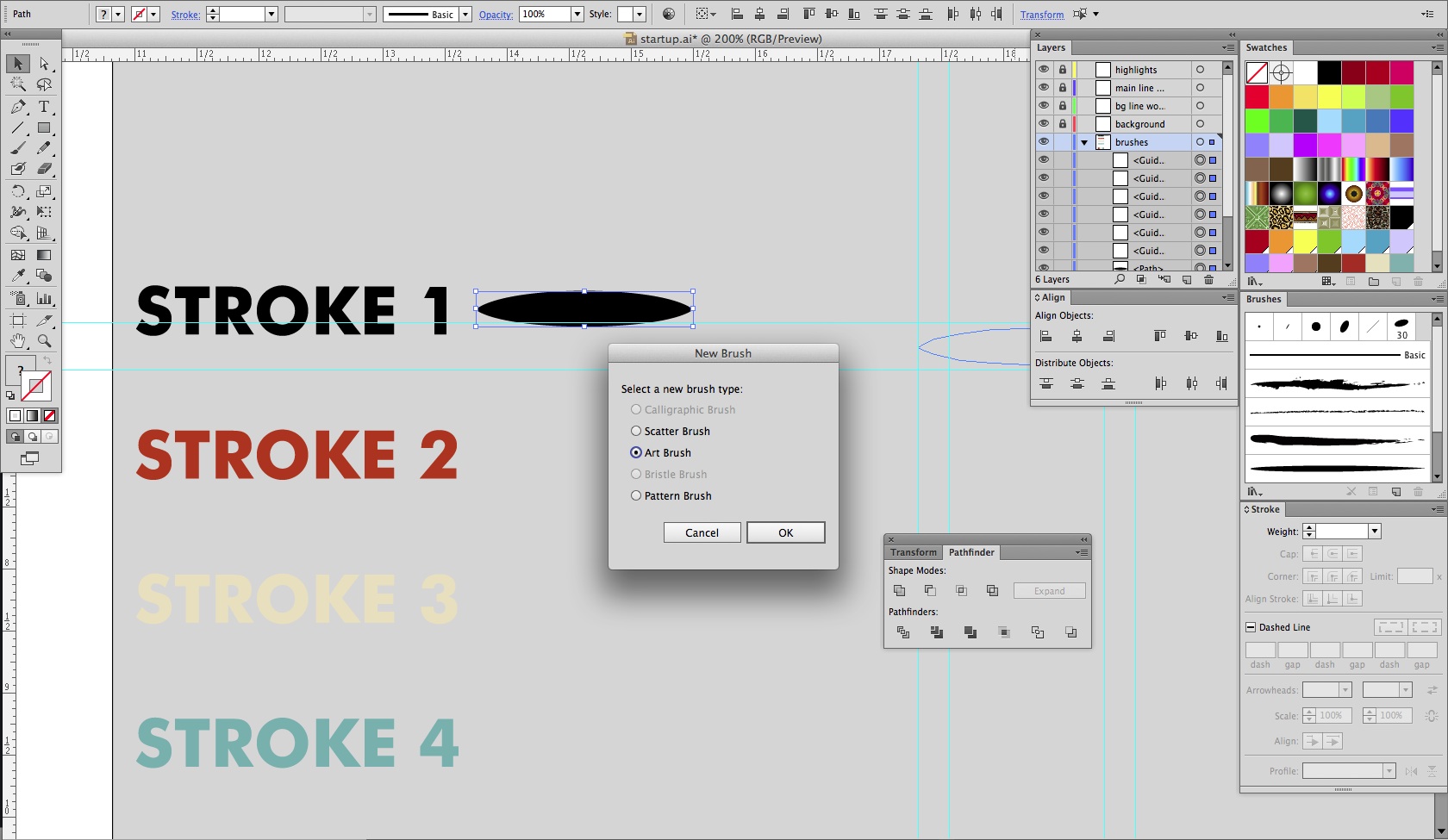Pick the Gradient tool
Viewport: 1448px width, 840px height.
pos(44,255)
